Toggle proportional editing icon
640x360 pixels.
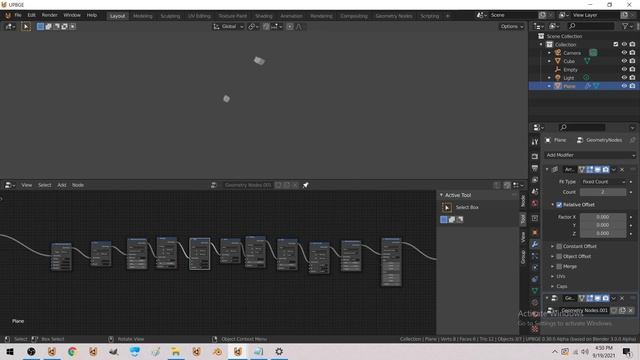pos(290,27)
